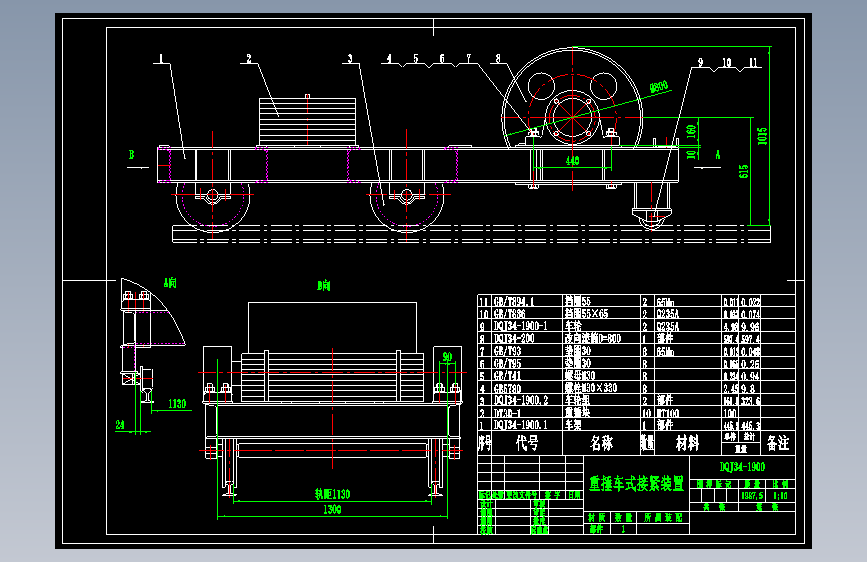The height and width of the screenshot is (562, 867).
Task: Select the 轨距1130 gauge dimension text
Action: 332,494
